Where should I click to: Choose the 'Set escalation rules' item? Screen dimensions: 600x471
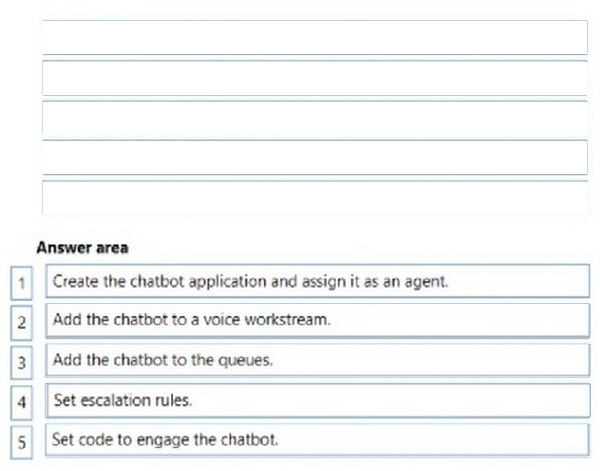point(318,400)
